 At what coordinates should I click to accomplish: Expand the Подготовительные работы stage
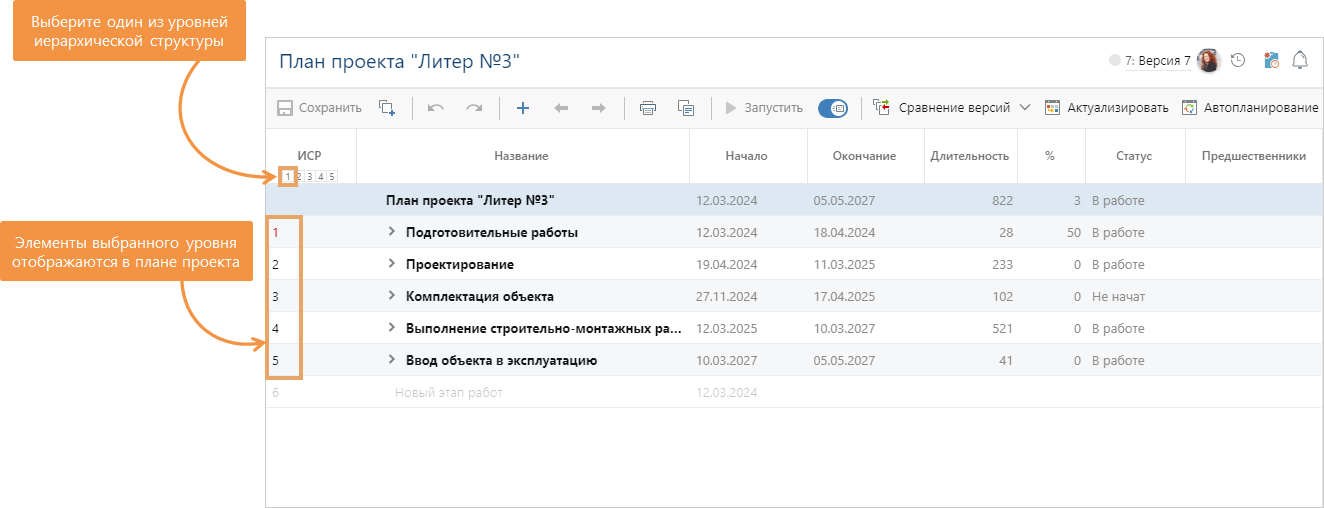(392, 233)
